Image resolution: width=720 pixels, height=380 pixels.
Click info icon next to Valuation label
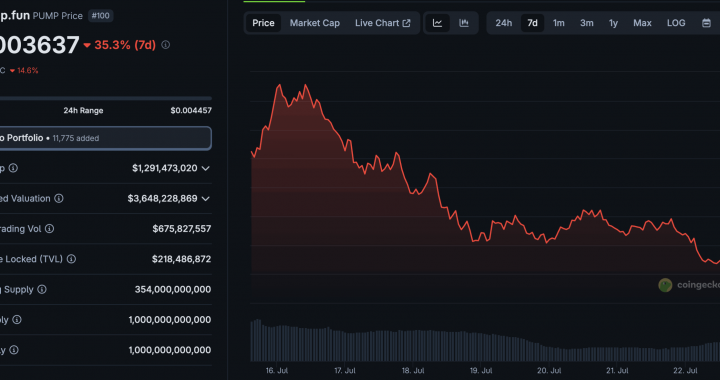pyautogui.click(x=59, y=198)
